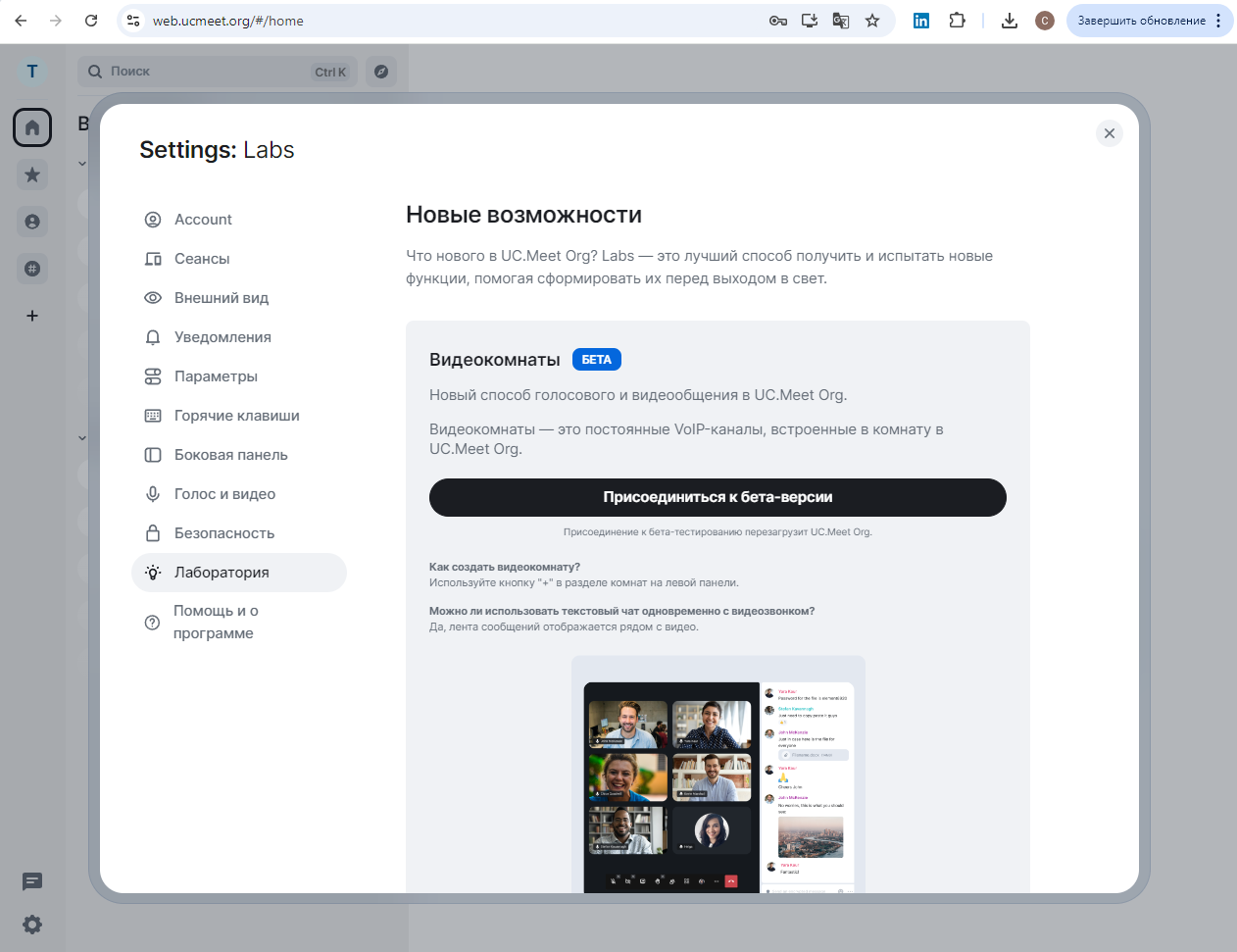Collapse the lower room list section chevron
The width and height of the screenshot is (1237, 952).
[82, 437]
